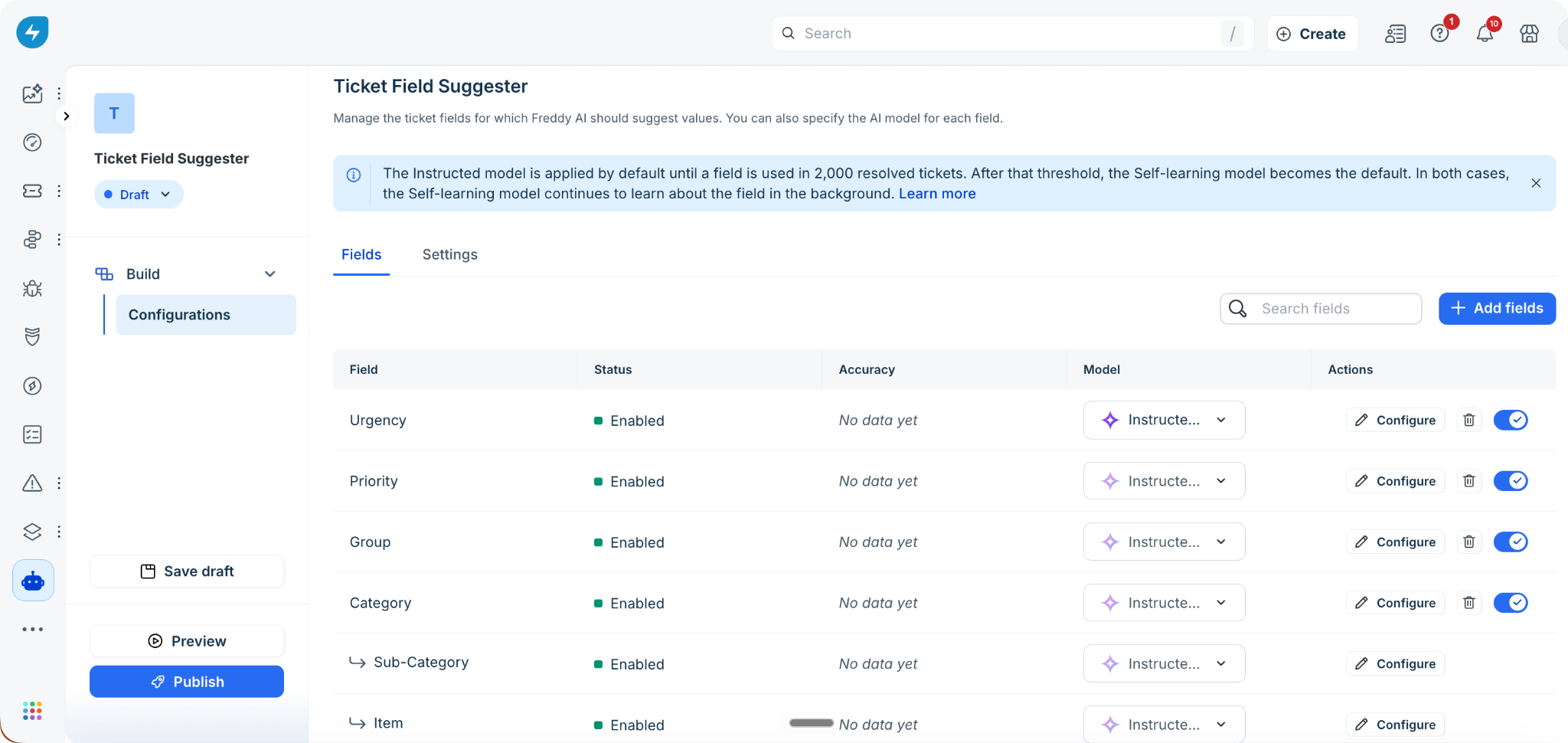
Task: Open the alert triangle icon in sidebar
Action: 32,483
